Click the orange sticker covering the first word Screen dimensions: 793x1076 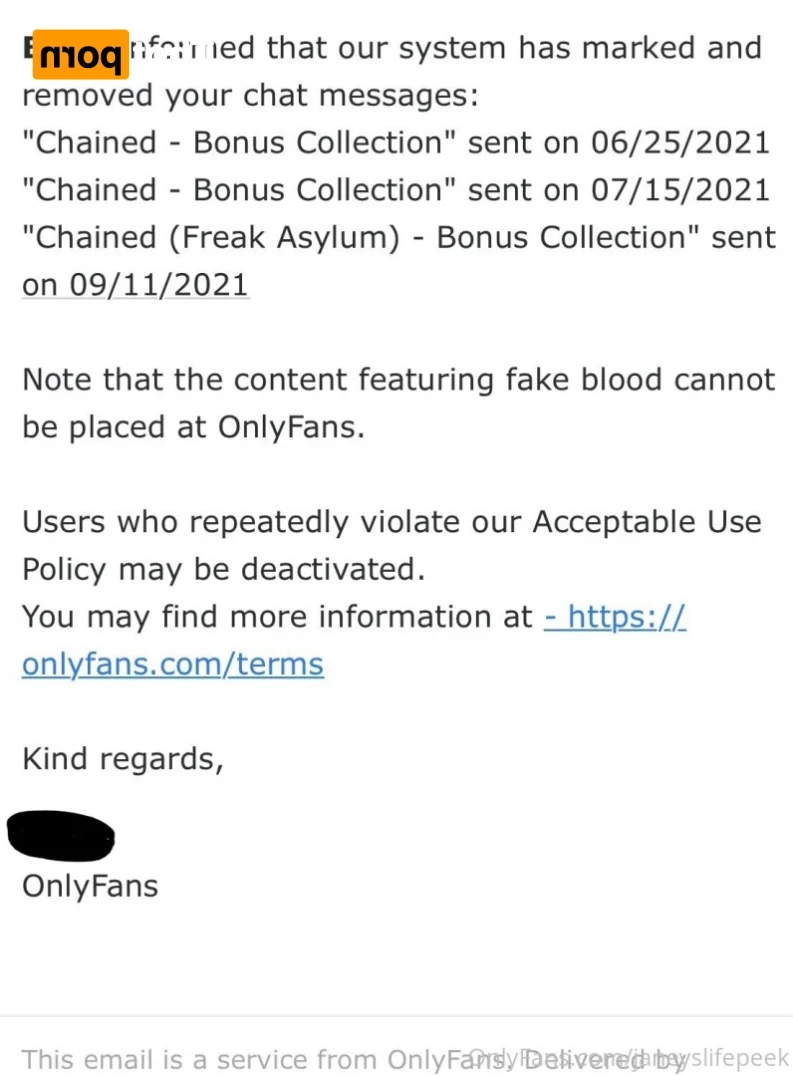[x=80, y=54]
